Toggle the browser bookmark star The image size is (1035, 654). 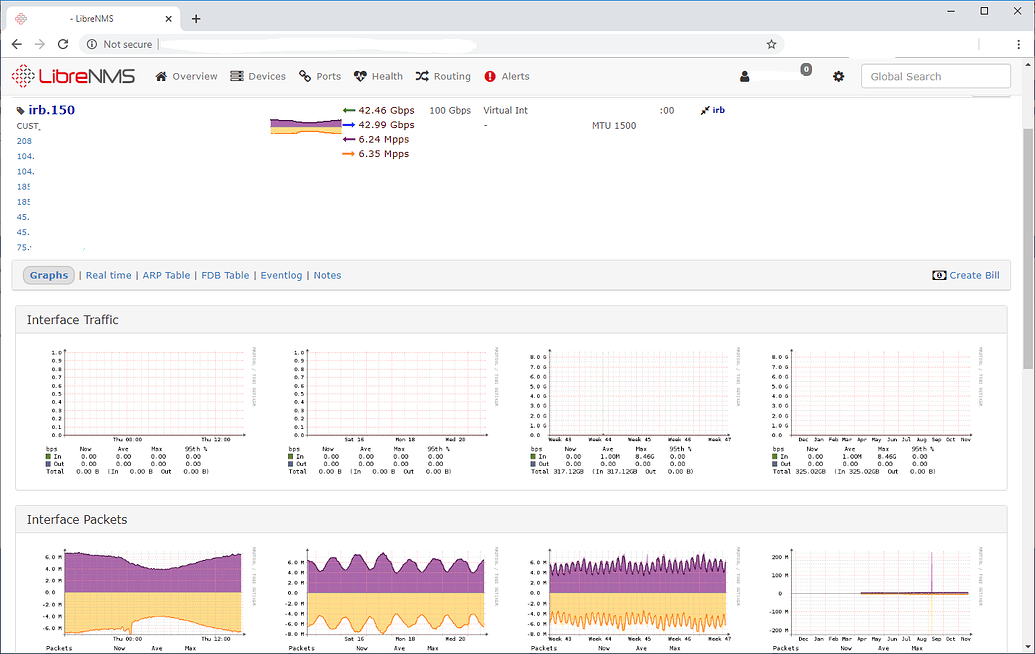(771, 44)
